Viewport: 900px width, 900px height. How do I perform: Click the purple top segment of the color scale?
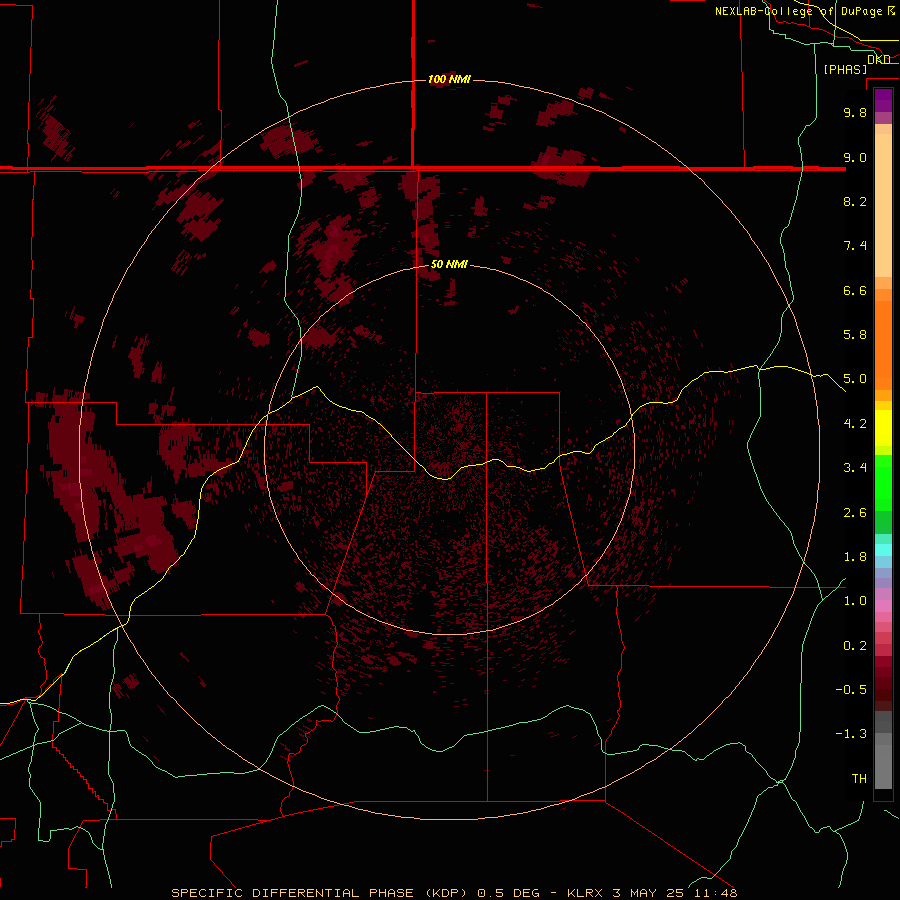pos(883,100)
